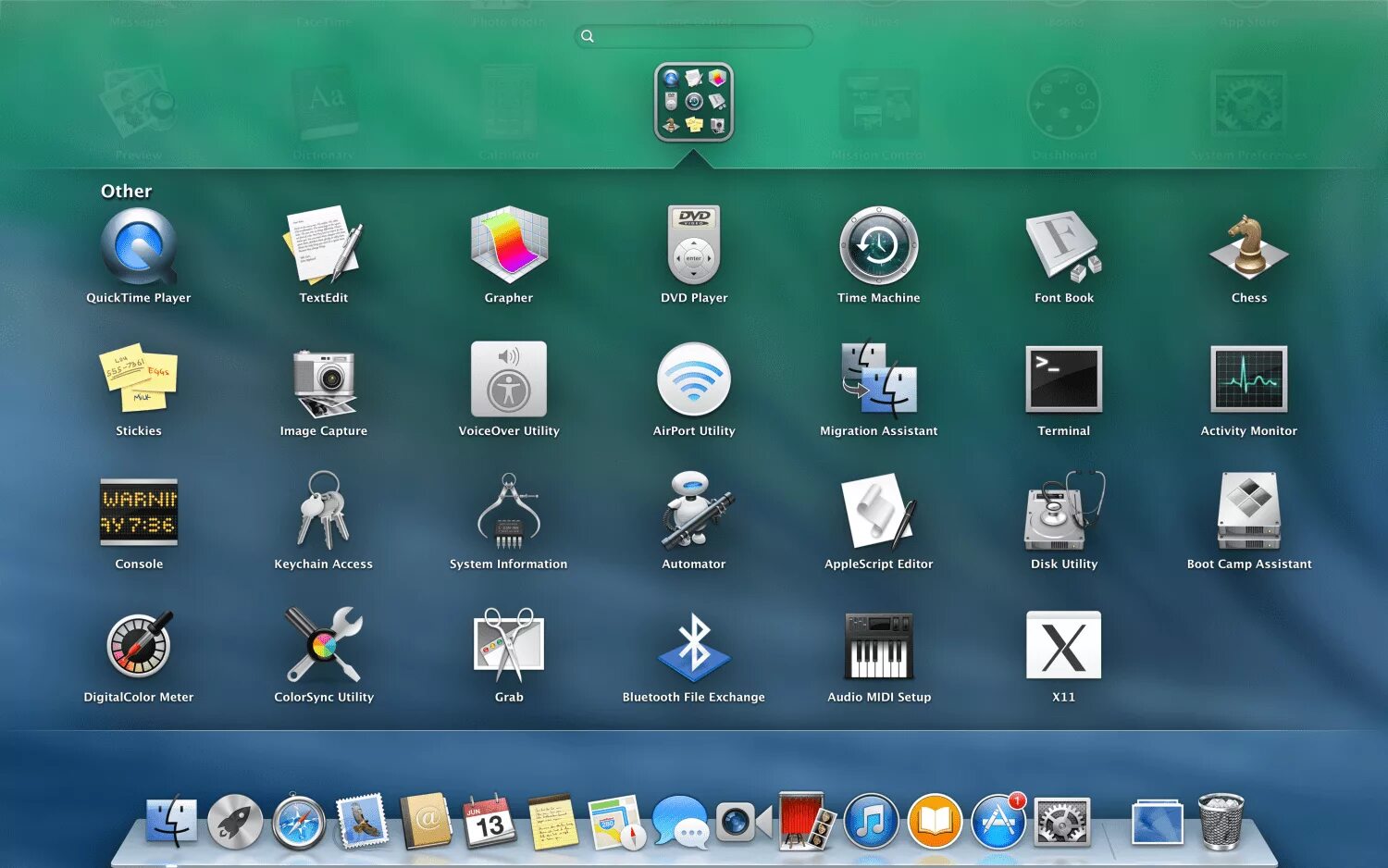
Task: Open Bluetooth File Exchange
Action: (x=694, y=646)
